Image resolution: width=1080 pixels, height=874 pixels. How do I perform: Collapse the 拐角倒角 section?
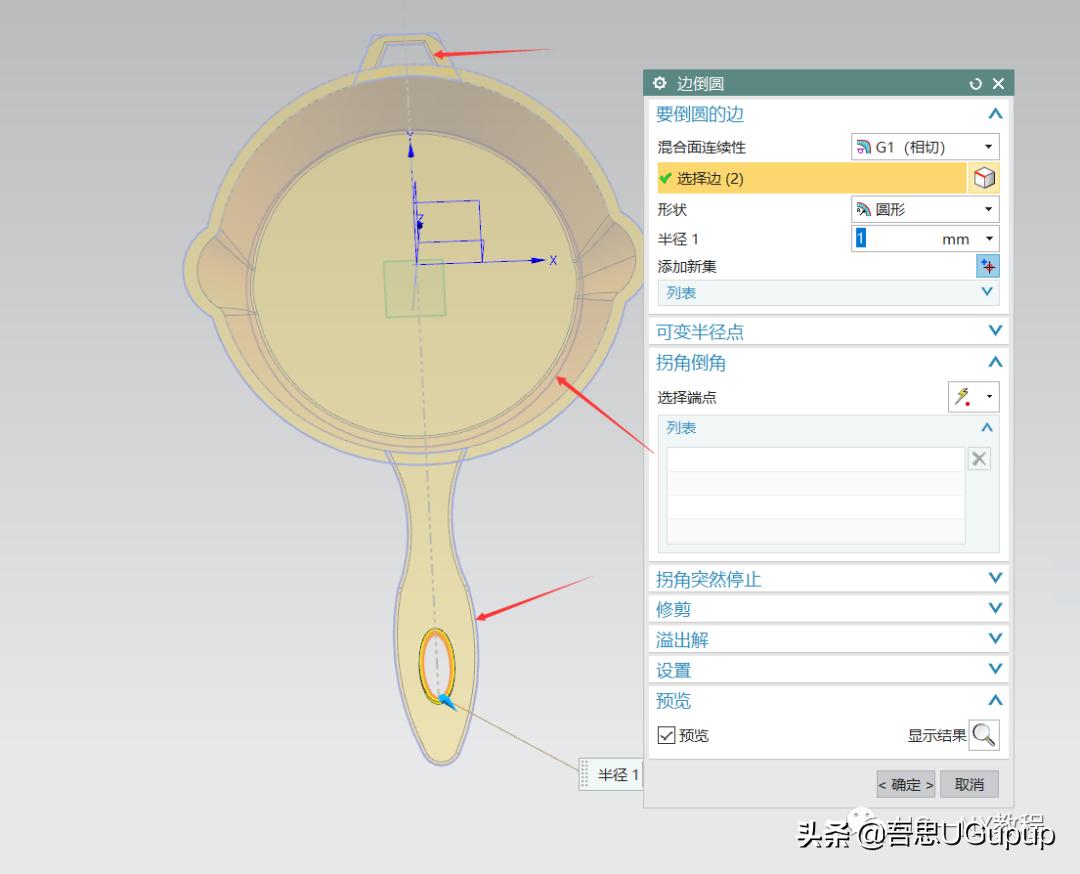pyautogui.click(x=995, y=362)
